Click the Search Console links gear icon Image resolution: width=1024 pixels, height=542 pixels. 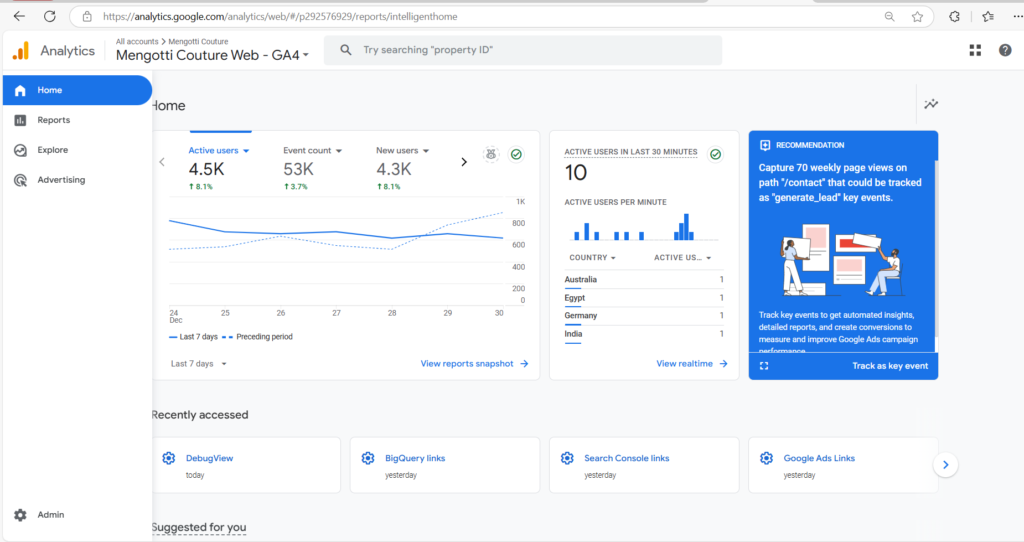point(567,458)
